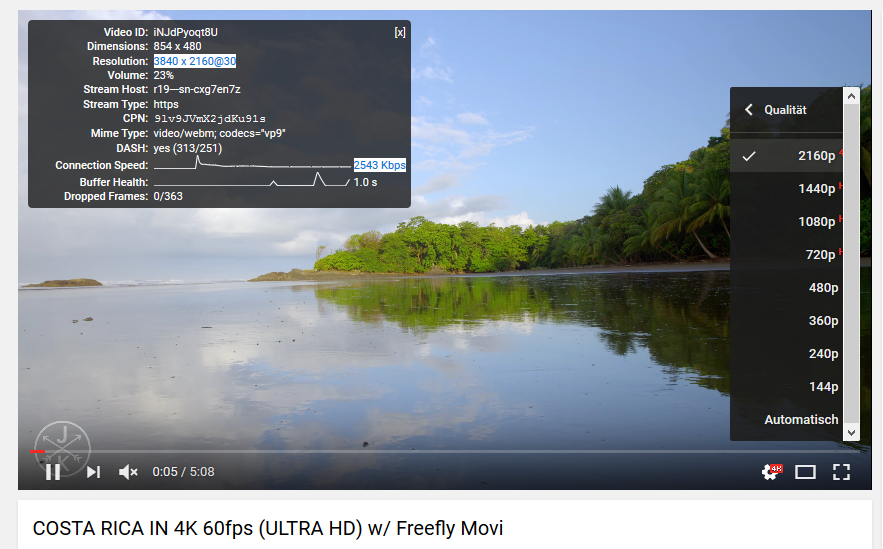Skip to the next video
Image resolution: width=883 pixels, height=549 pixels.
93,472
